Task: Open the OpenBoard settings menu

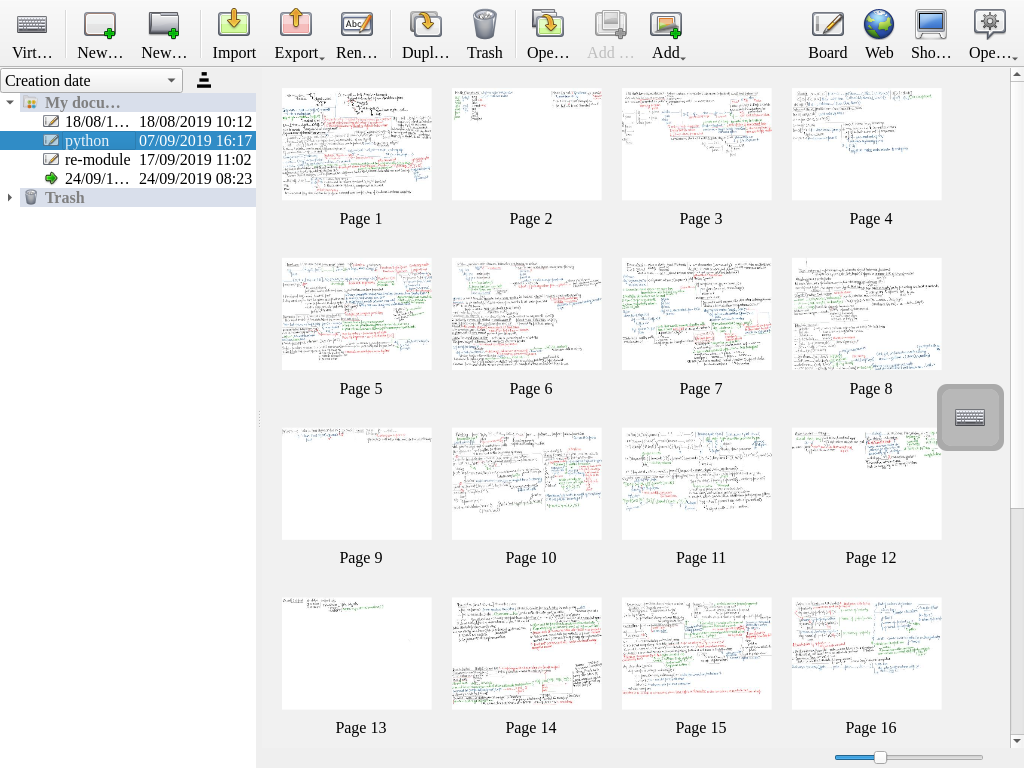Action: pyautogui.click(x=989, y=33)
